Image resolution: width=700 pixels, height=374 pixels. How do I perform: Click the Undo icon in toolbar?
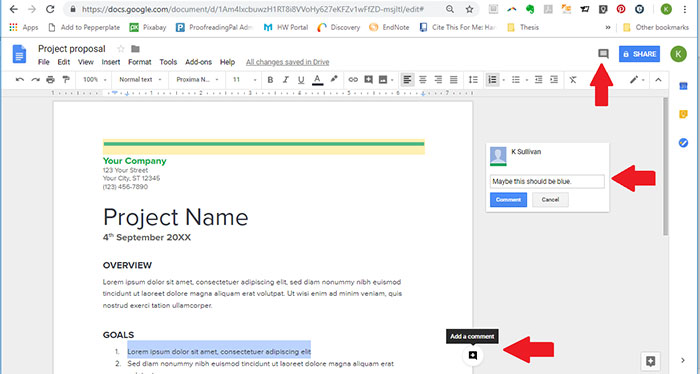[x=20, y=80]
